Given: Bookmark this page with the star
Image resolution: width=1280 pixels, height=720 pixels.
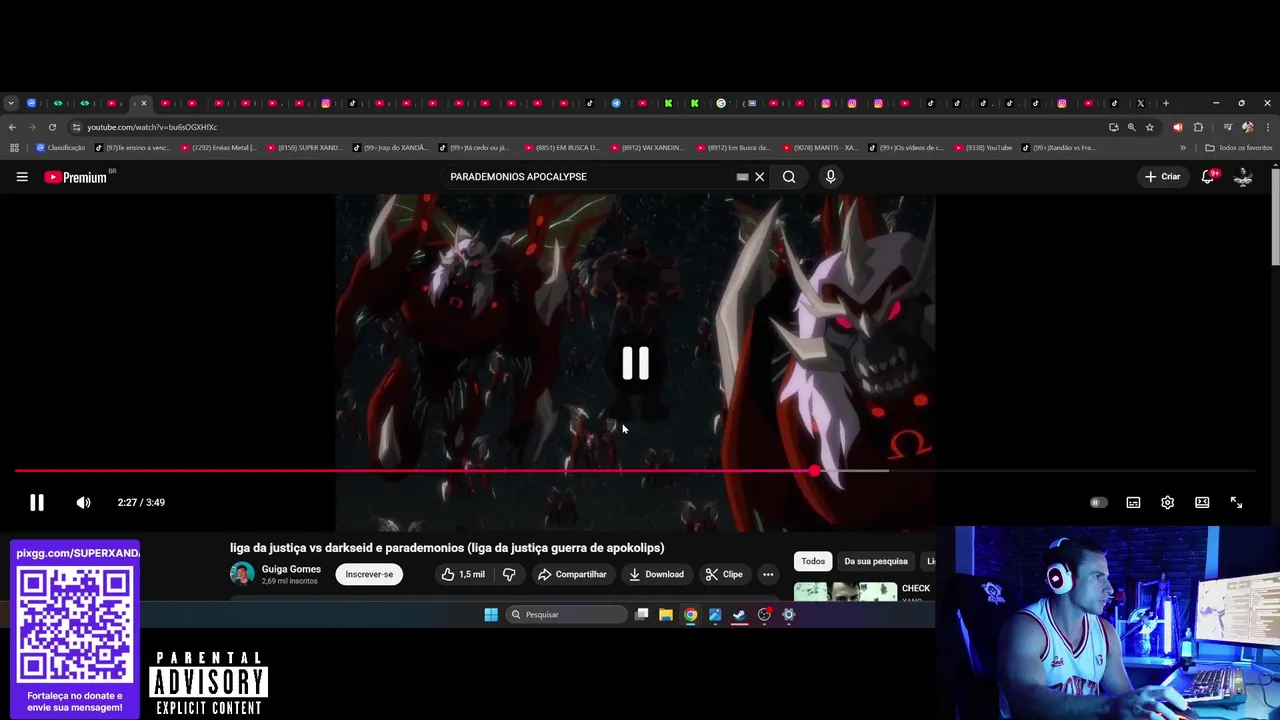Looking at the screenshot, I should [1150, 127].
